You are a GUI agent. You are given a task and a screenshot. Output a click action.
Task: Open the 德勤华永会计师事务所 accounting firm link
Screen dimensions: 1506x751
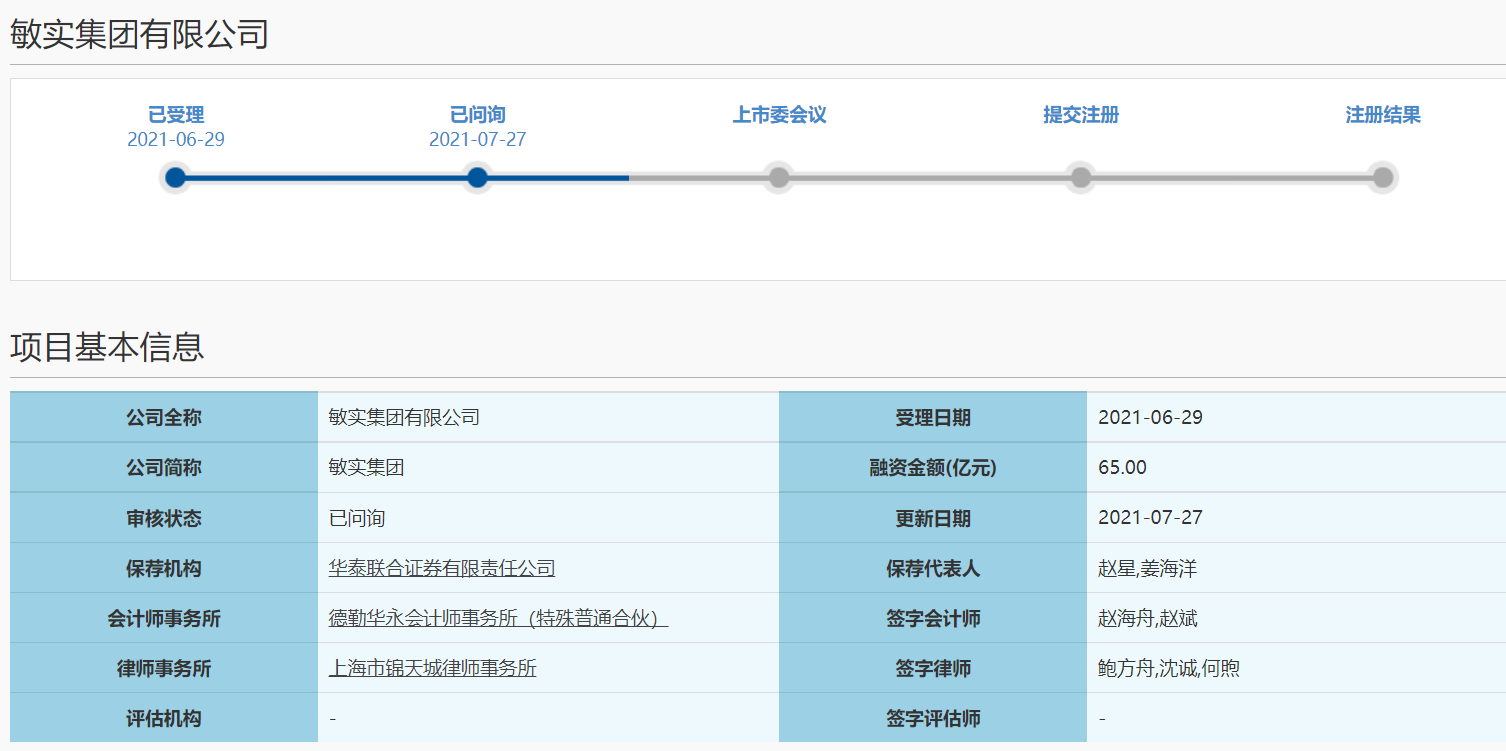497,619
